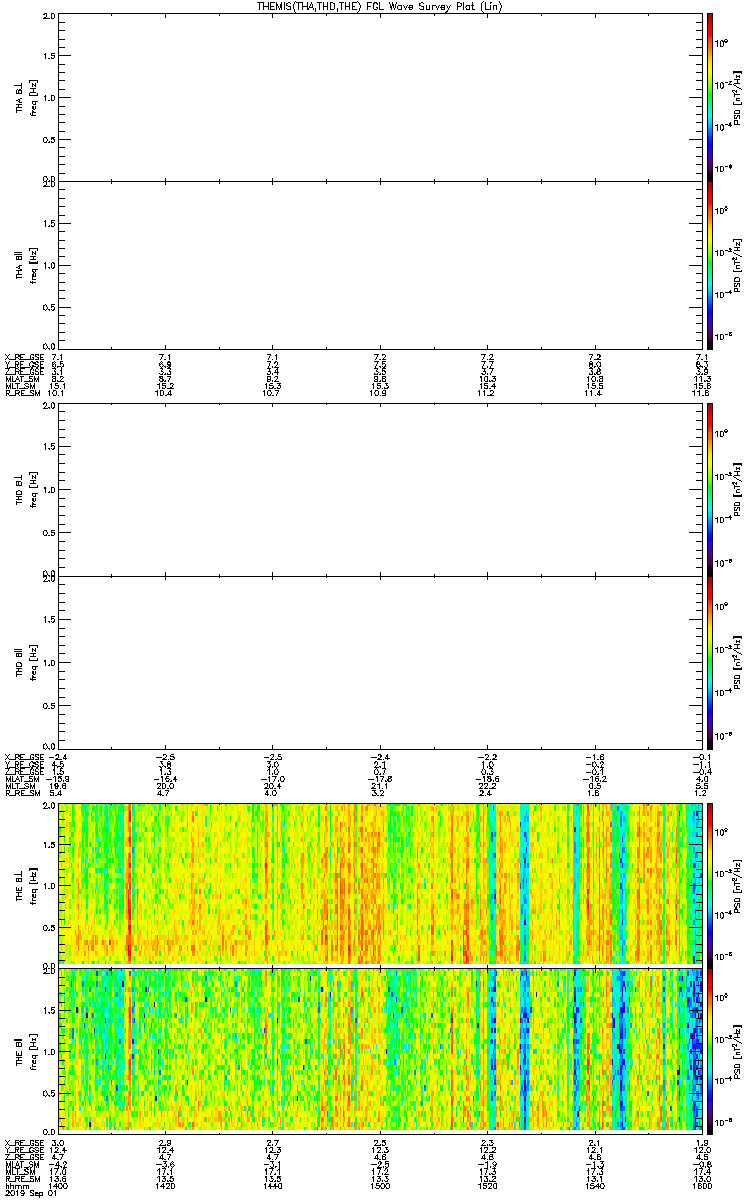Click the 'hhmm' time row label
This screenshot has height=1200, width=750.
[15, 1185]
